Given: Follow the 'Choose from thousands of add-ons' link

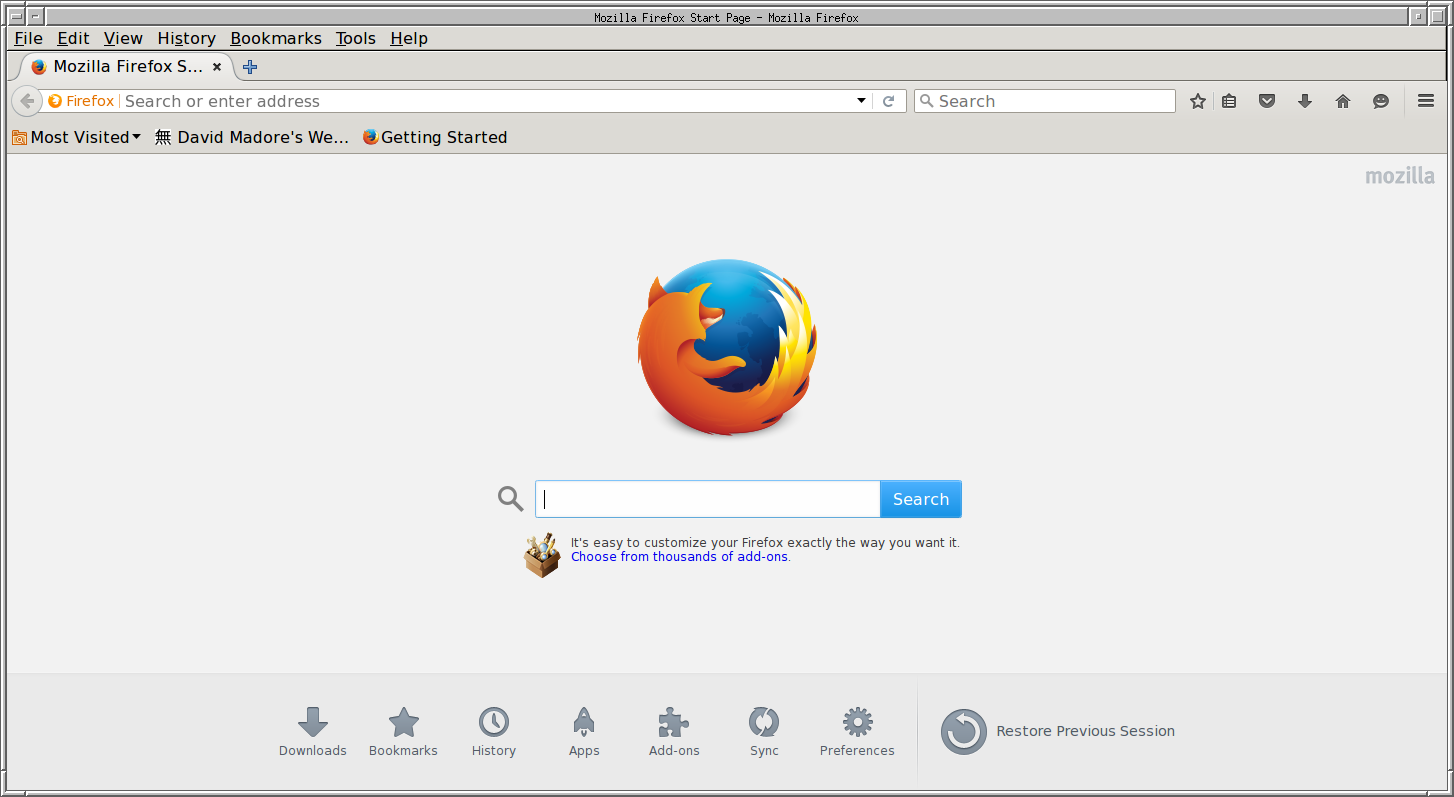Looking at the screenshot, I should point(679,557).
